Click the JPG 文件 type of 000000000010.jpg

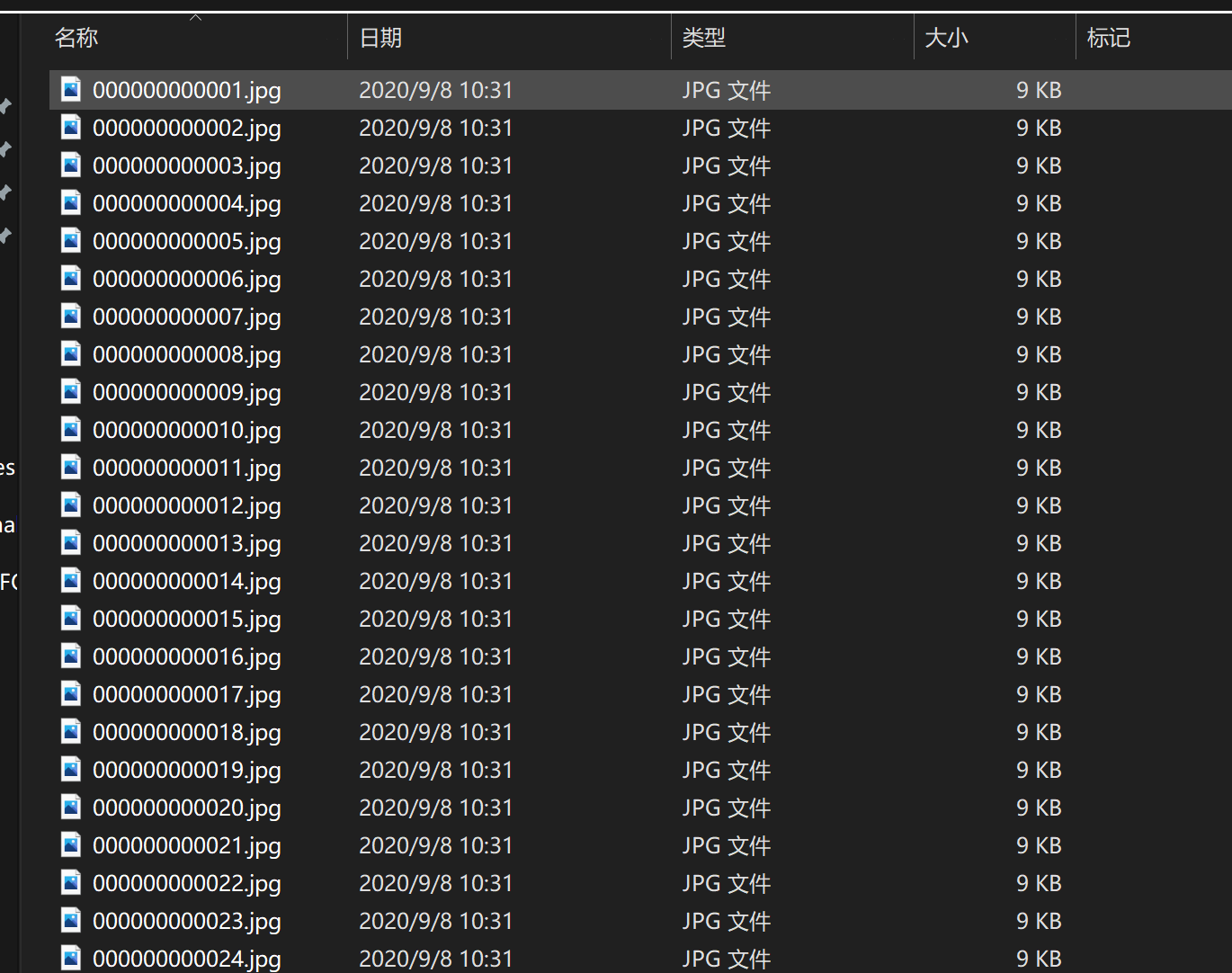pyautogui.click(x=727, y=430)
